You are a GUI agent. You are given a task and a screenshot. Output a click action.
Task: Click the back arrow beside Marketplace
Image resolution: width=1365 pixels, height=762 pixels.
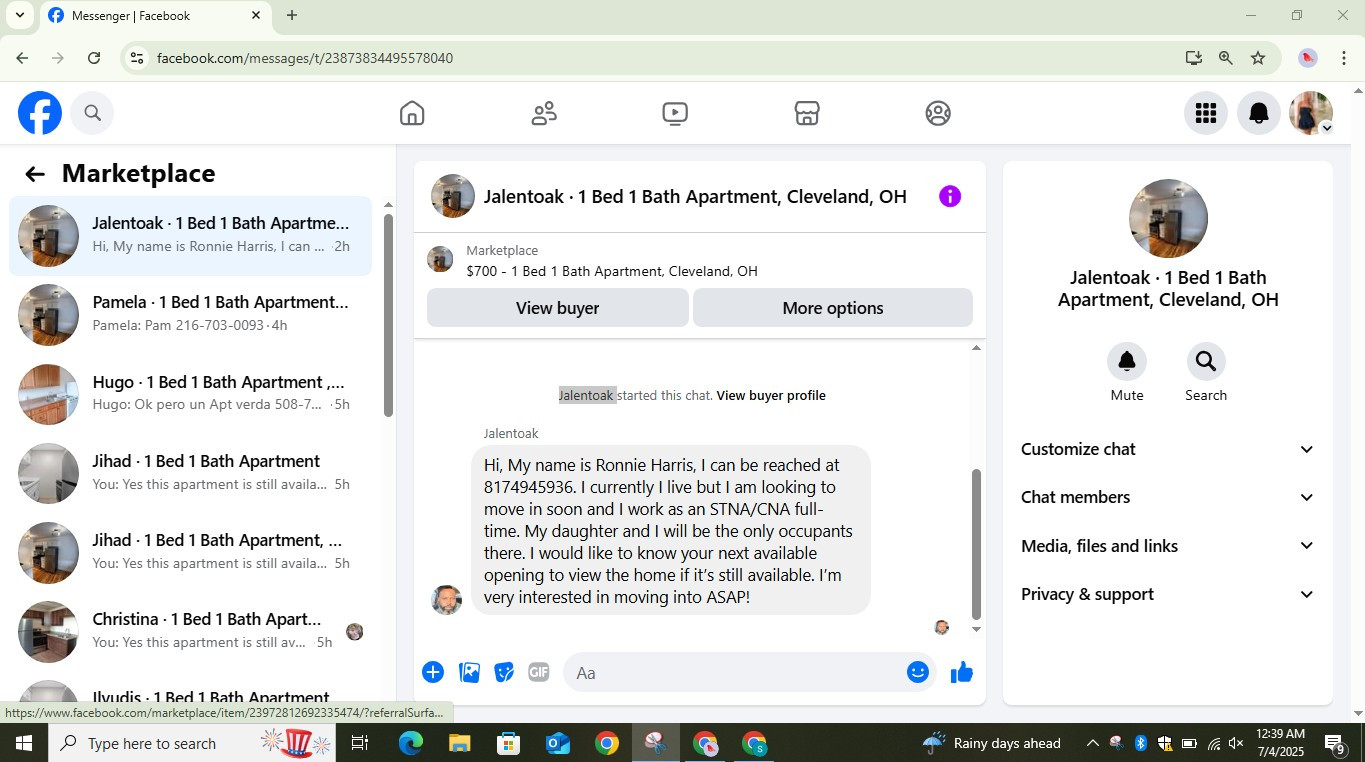[35, 174]
